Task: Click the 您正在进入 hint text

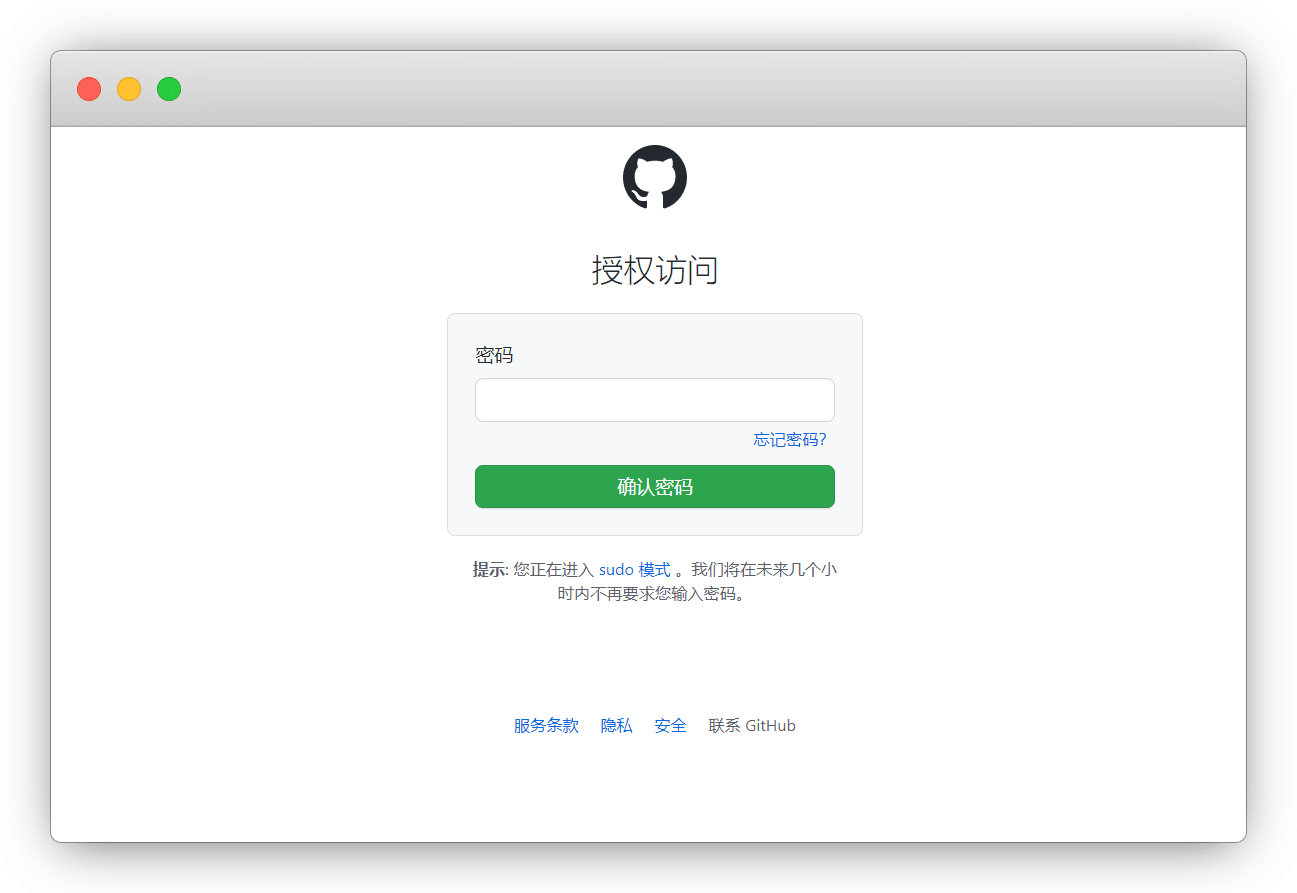Action: [553, 570]
